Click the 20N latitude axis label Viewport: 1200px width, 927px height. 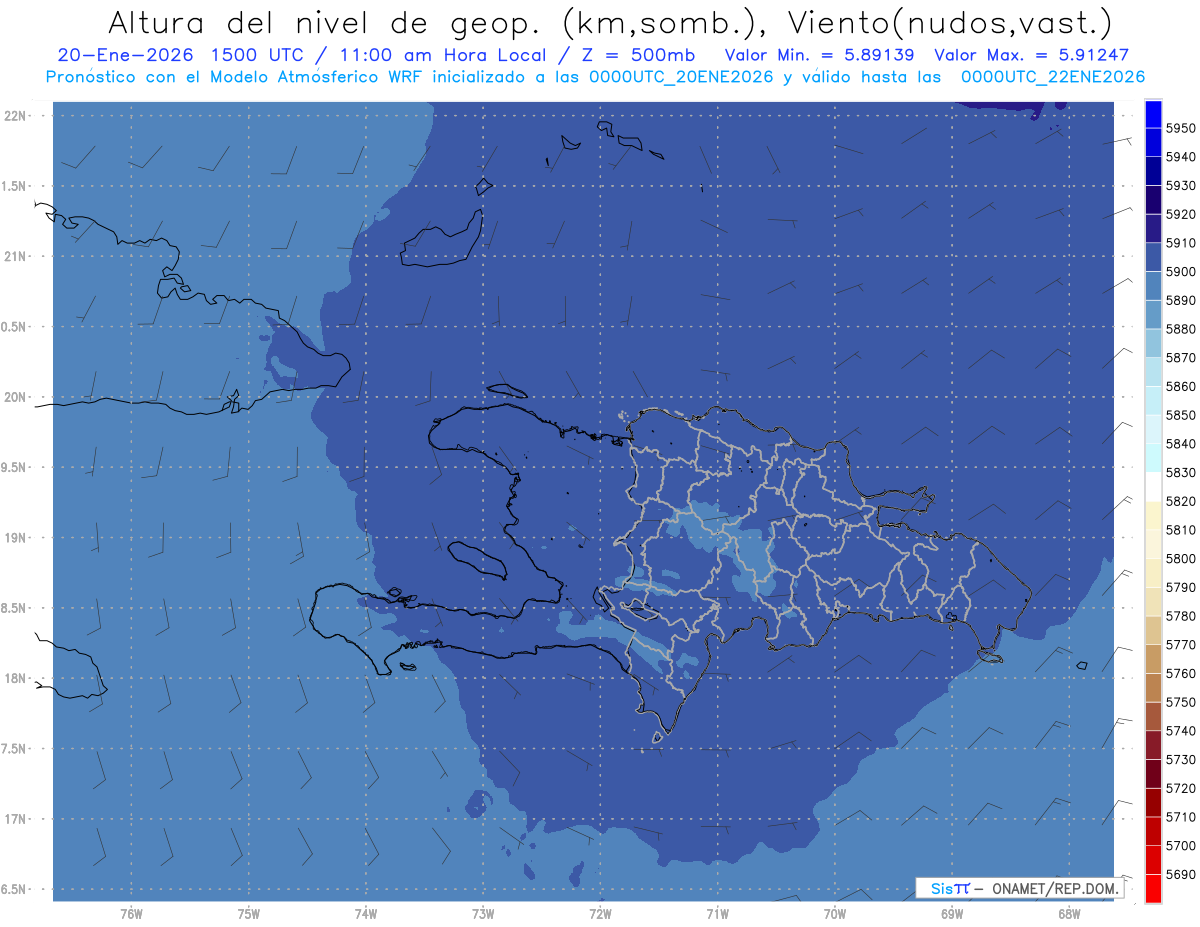[x=14, y=397]
